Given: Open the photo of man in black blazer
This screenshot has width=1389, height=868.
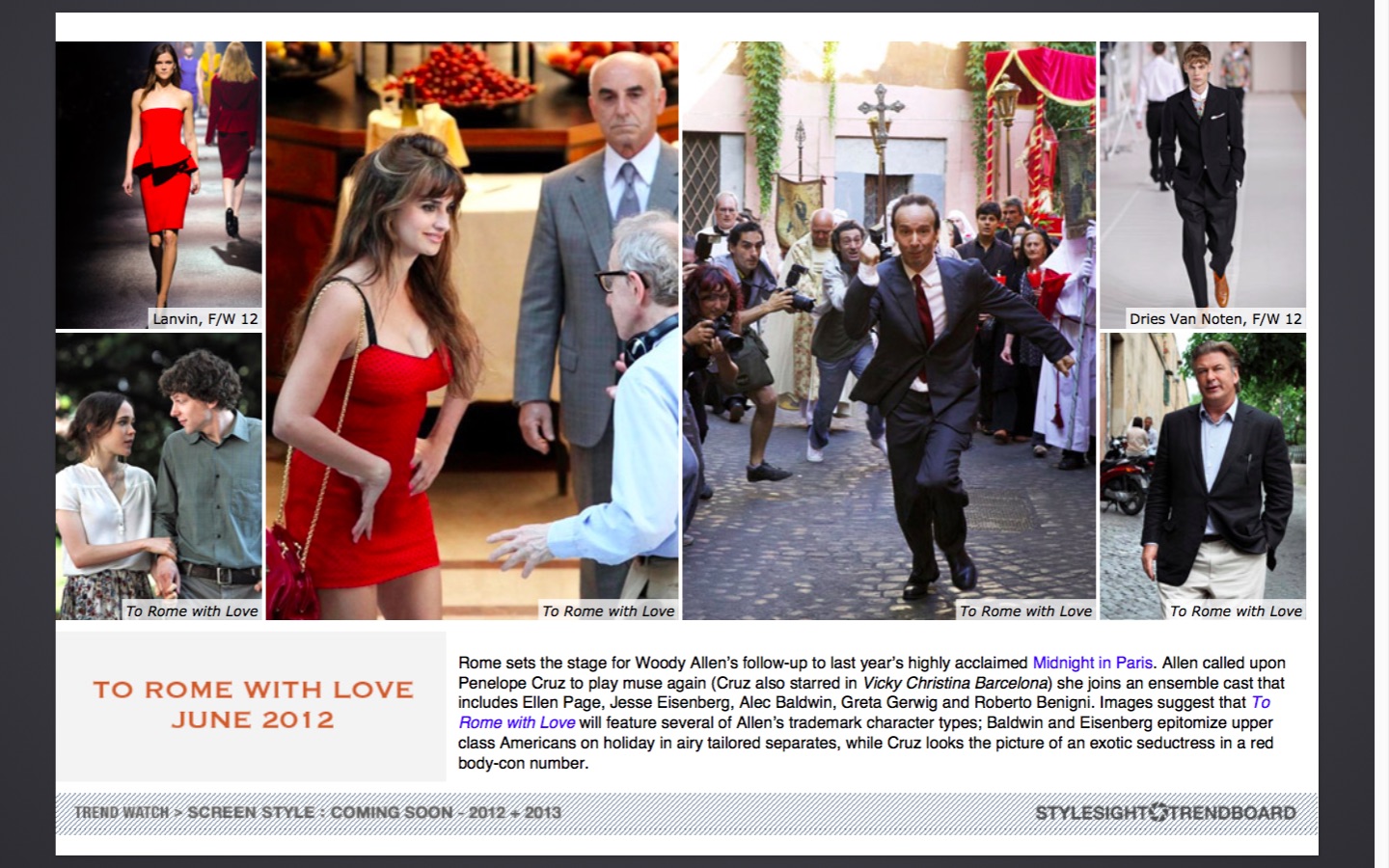Looking at the screenshot, I should coord(1203,476).
